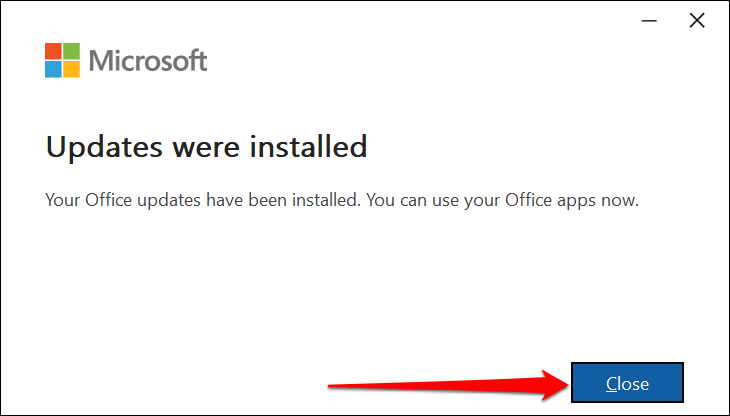
Task: Close the dialog with the X icon
Action: tap(697, 21)
